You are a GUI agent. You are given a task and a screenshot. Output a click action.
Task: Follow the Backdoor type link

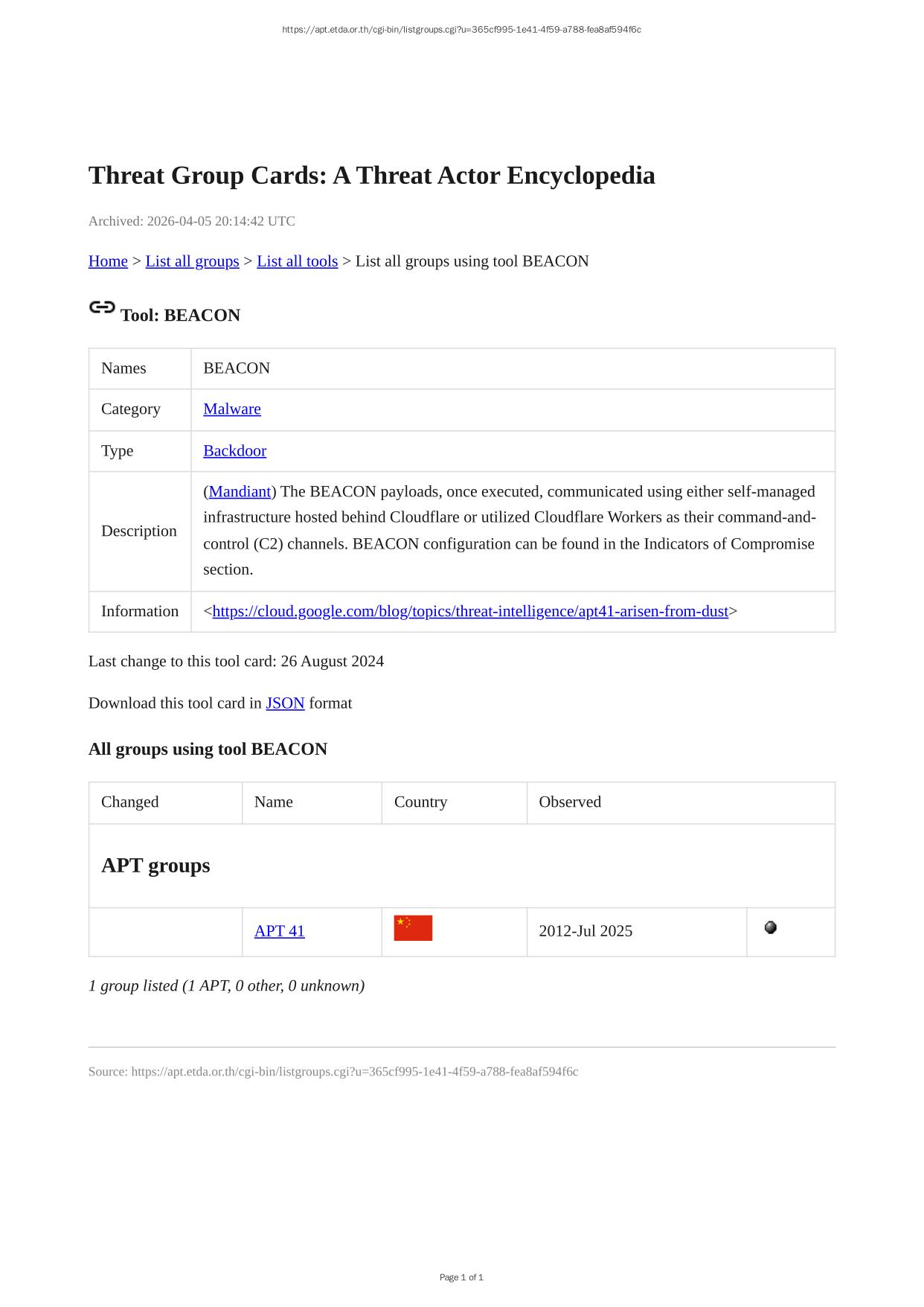[234, 450]
